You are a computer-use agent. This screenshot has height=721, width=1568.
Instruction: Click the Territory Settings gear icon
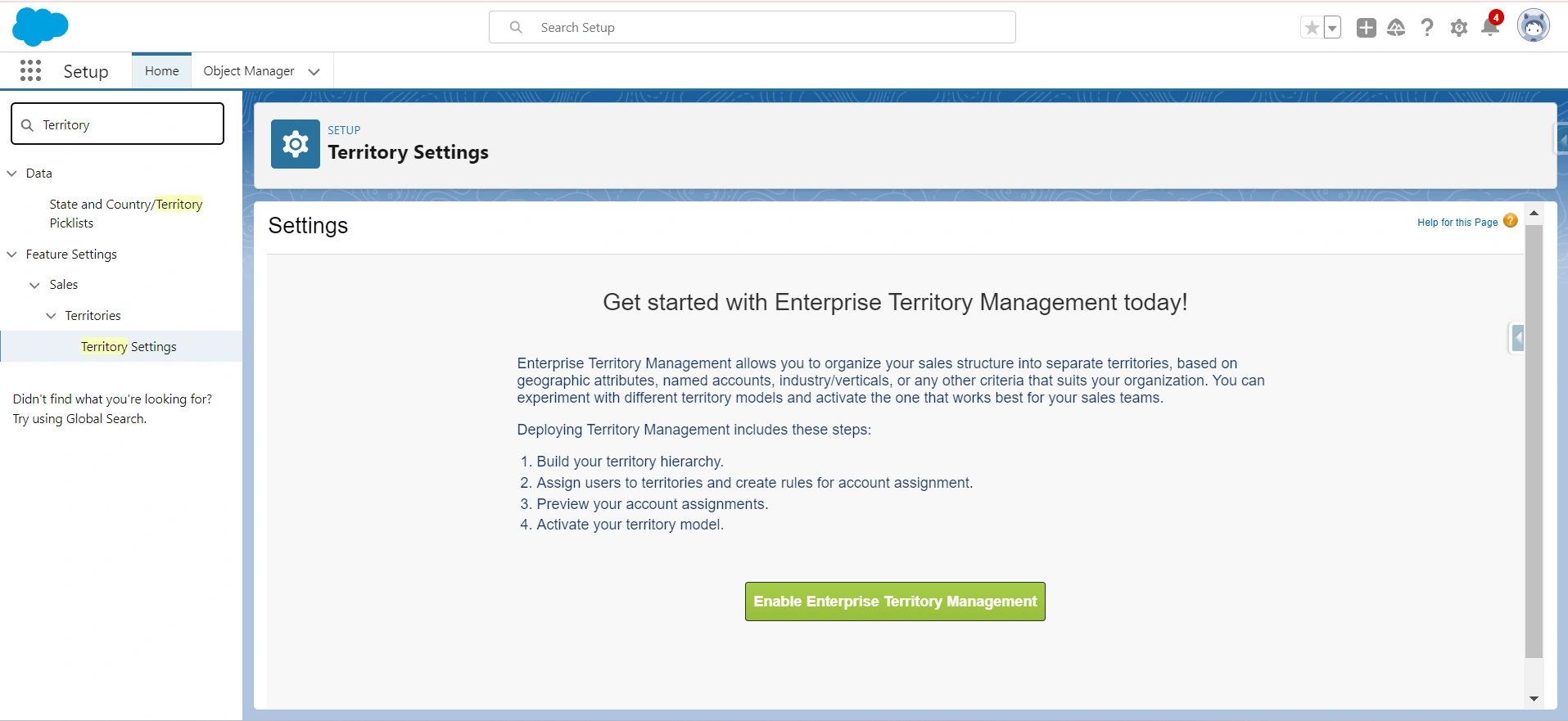[x=296, y=144]
